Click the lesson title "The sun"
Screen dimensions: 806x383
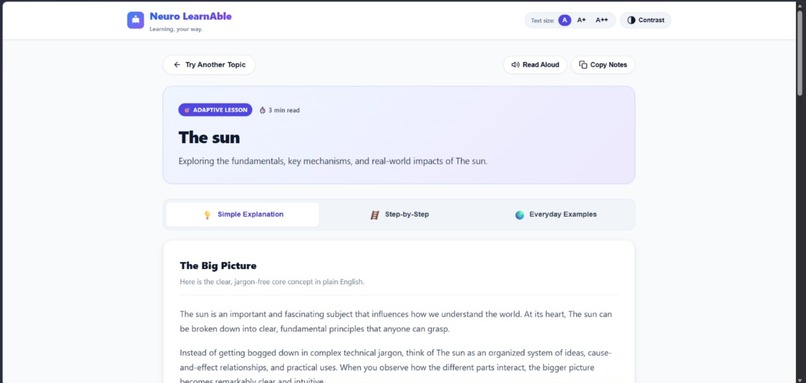pyautogui.click(x=209, y=137)
